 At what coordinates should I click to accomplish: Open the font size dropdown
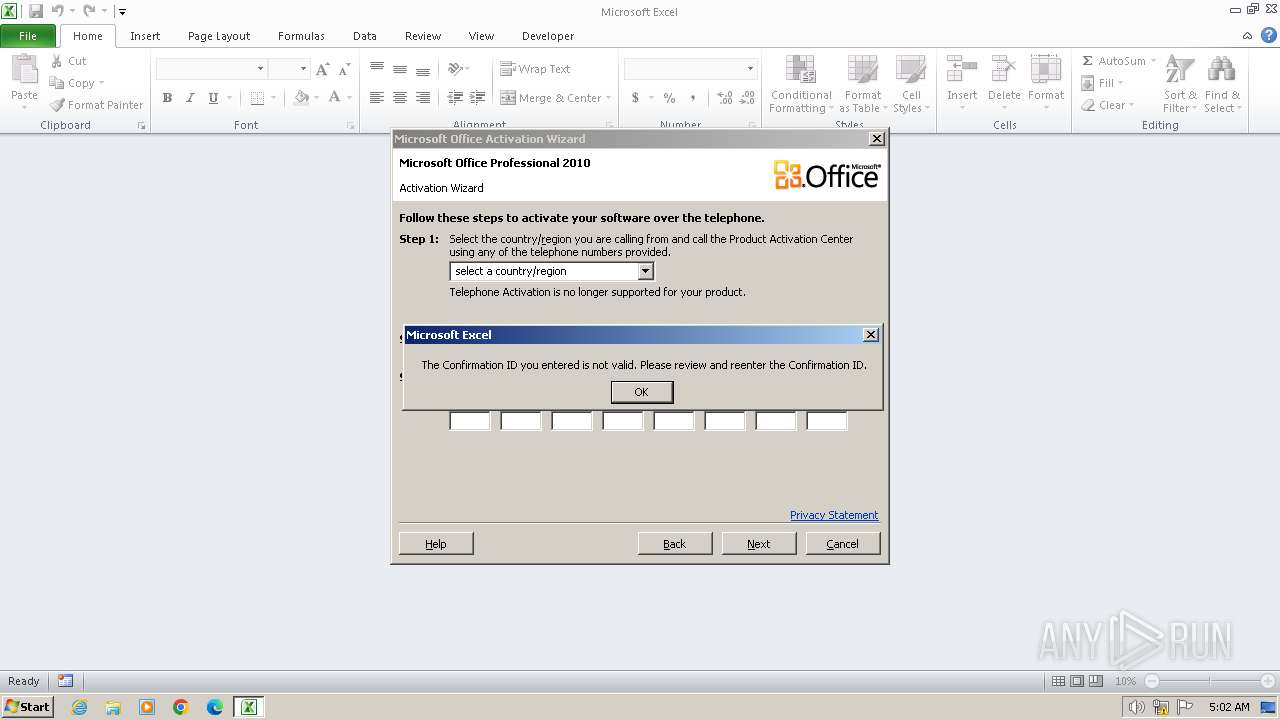click(302, 69)
